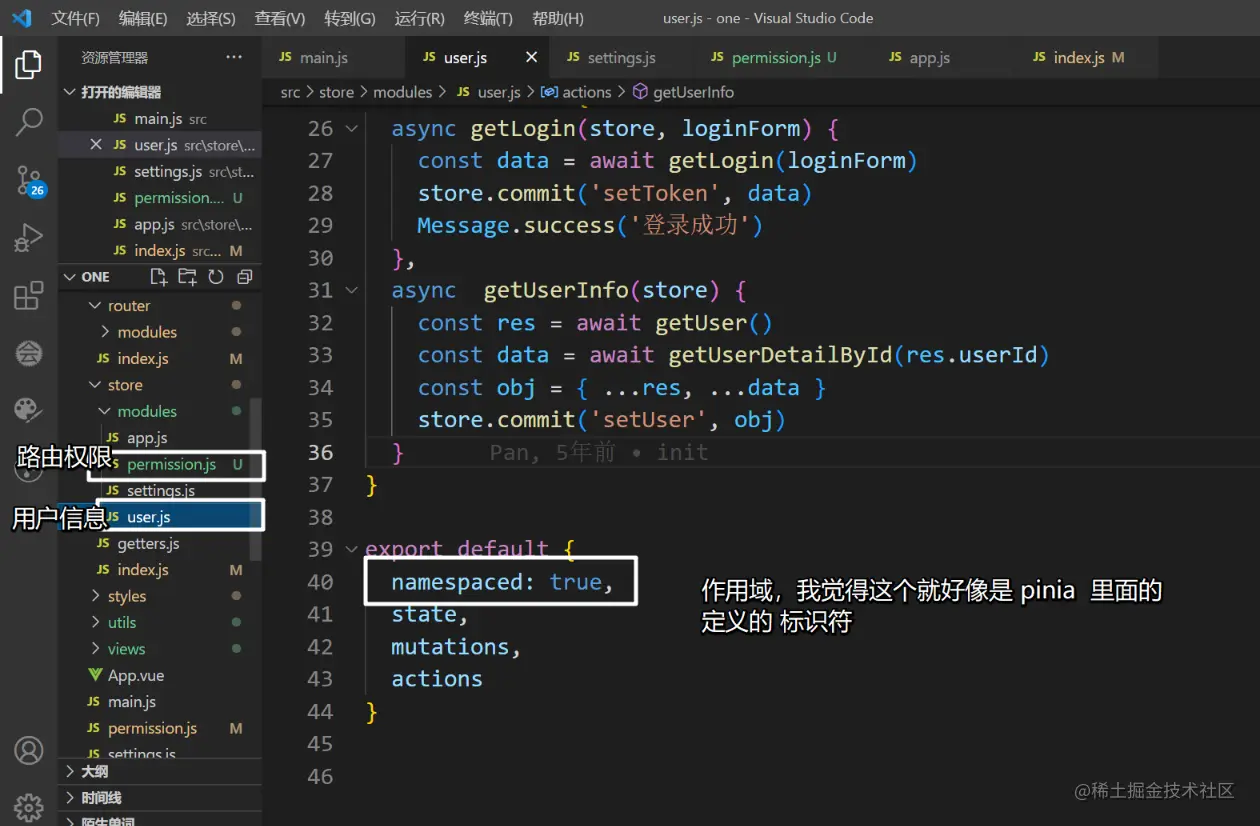This screenshot has height=826, width=1260.
Task: Open the Extensions view
Action: (x=29, y=295)
